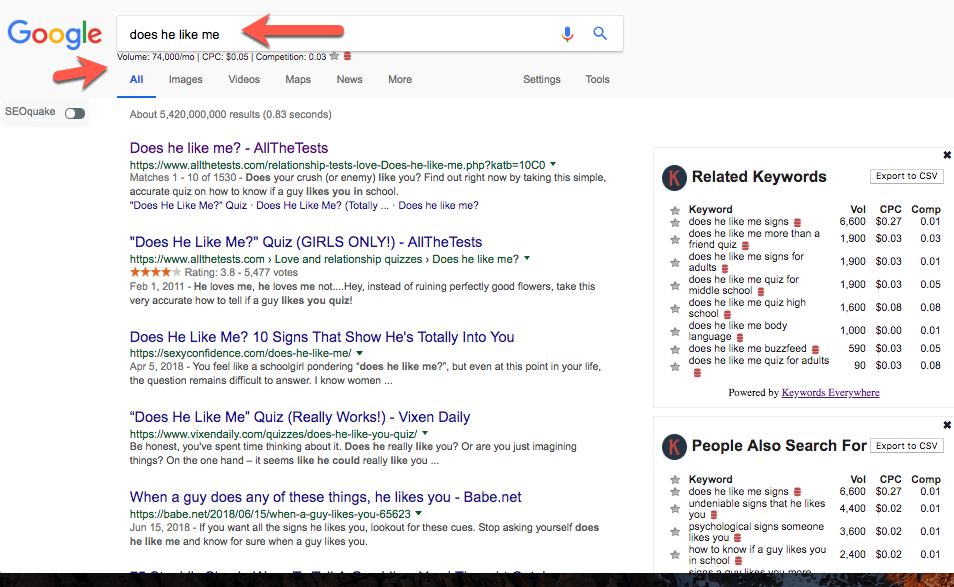Image resolution: width=954 pixels, height=587 pixels.
Task: Export People Also Search For to CSV
Action: click(x=907, y=446)
